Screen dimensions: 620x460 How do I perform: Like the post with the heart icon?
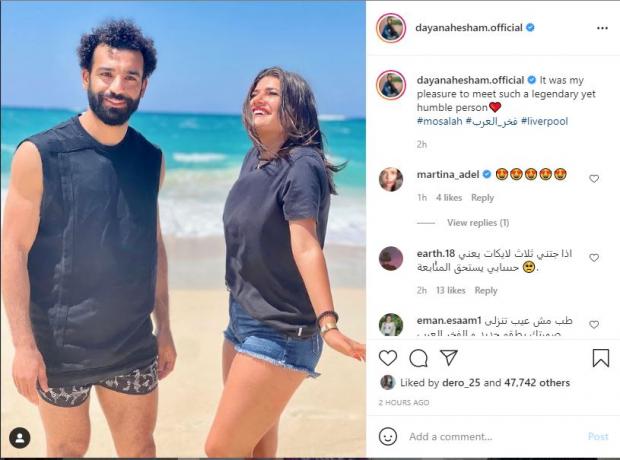tap(388, 358)
